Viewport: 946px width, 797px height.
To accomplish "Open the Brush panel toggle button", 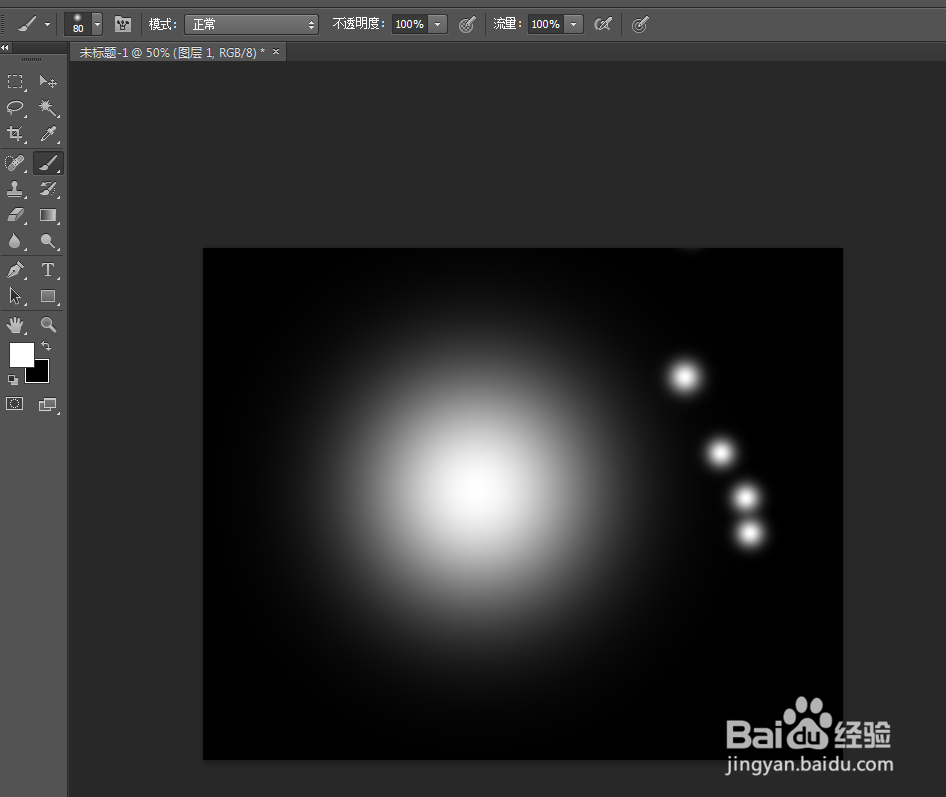I will (123, 24).
